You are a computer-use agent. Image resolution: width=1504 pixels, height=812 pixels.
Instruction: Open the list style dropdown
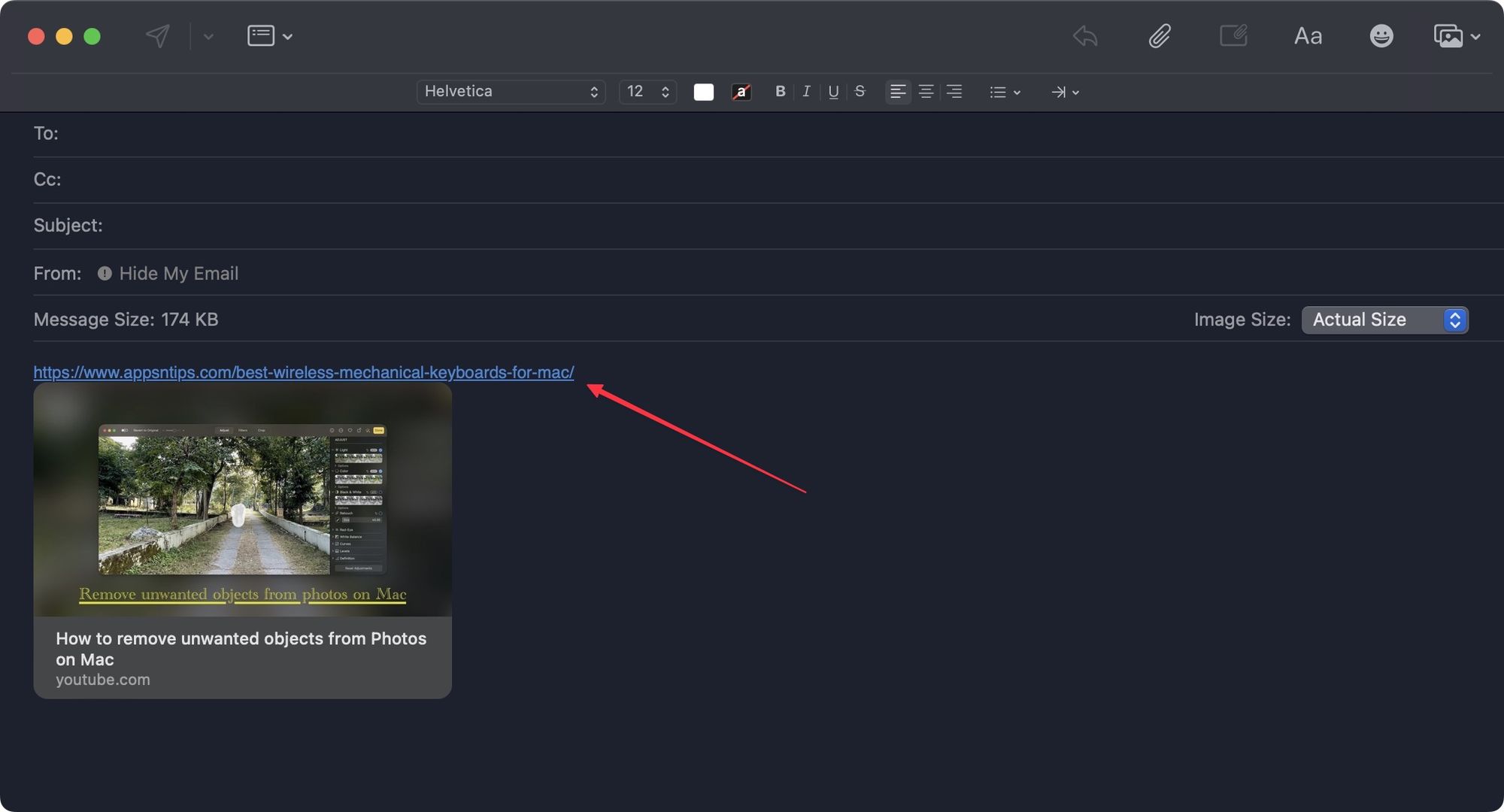1005,92
